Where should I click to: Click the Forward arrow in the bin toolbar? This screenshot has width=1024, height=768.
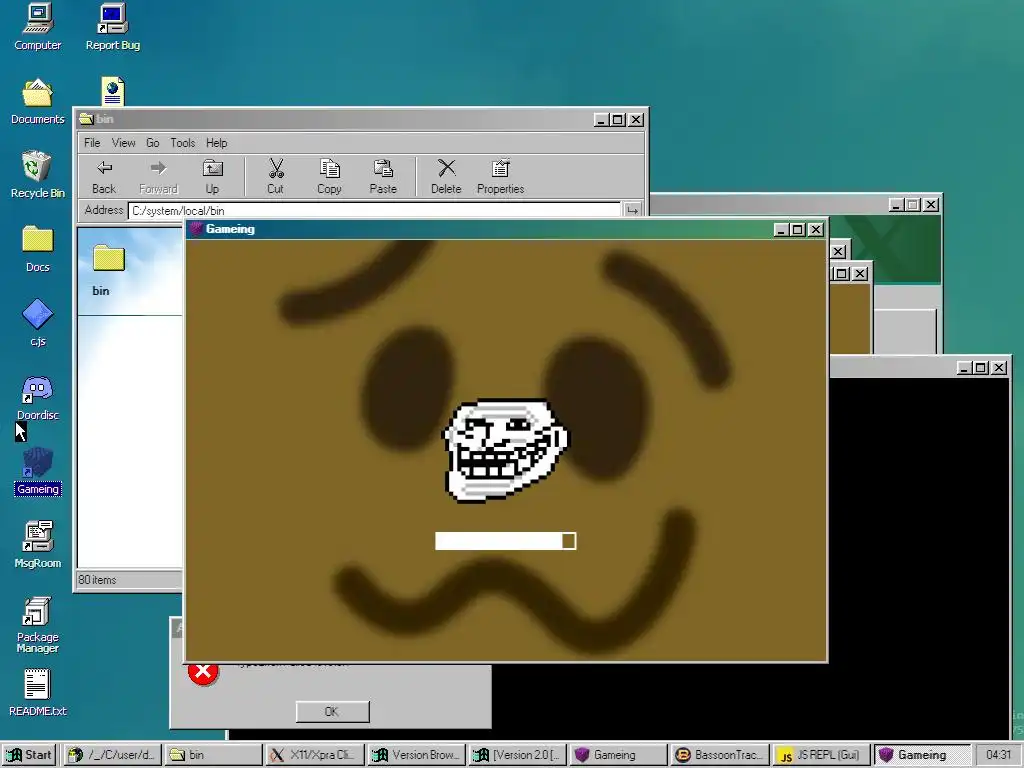tap(158, 176)
